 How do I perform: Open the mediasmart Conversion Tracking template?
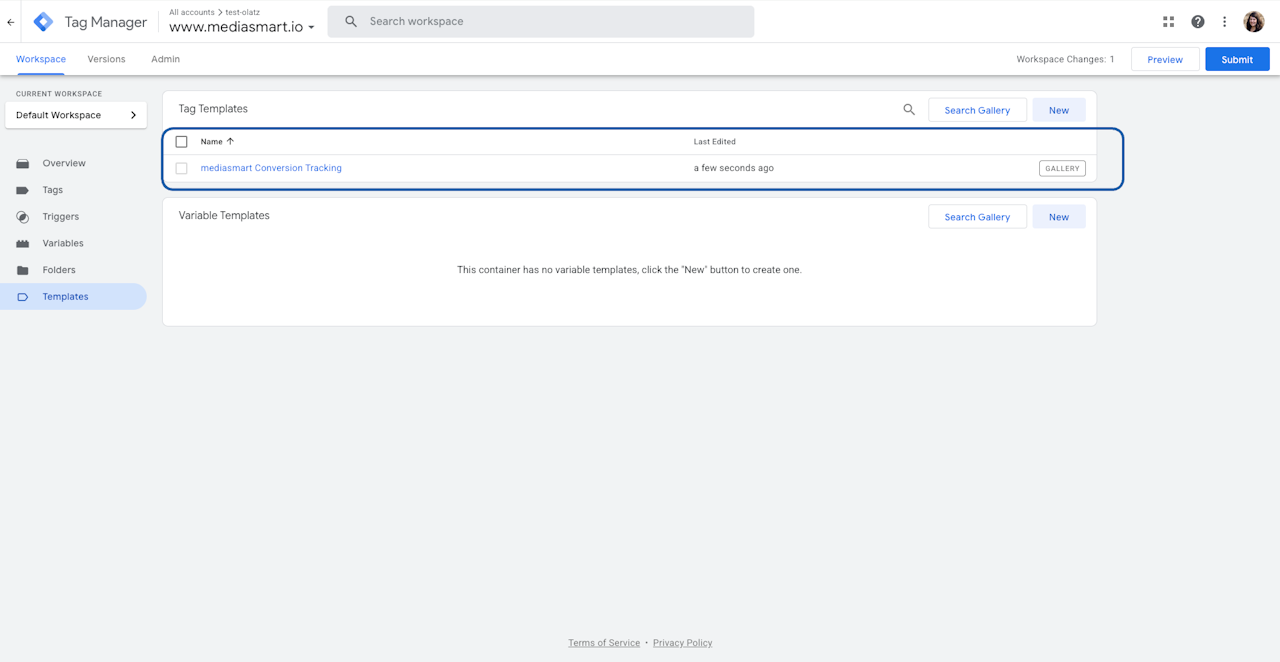[x=271, y=168]
